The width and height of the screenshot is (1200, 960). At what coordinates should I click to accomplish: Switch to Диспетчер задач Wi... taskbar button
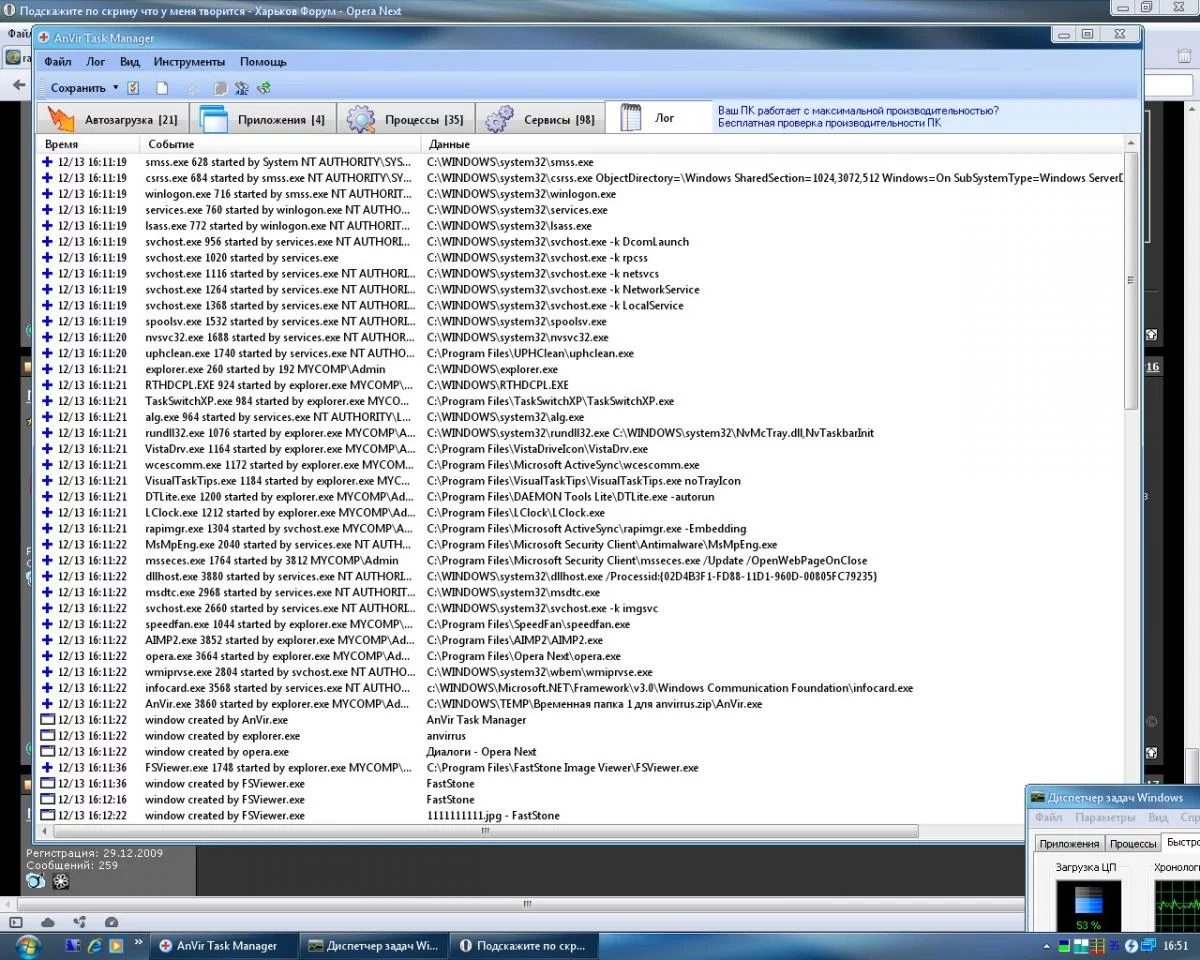click(x=373, y=946)
